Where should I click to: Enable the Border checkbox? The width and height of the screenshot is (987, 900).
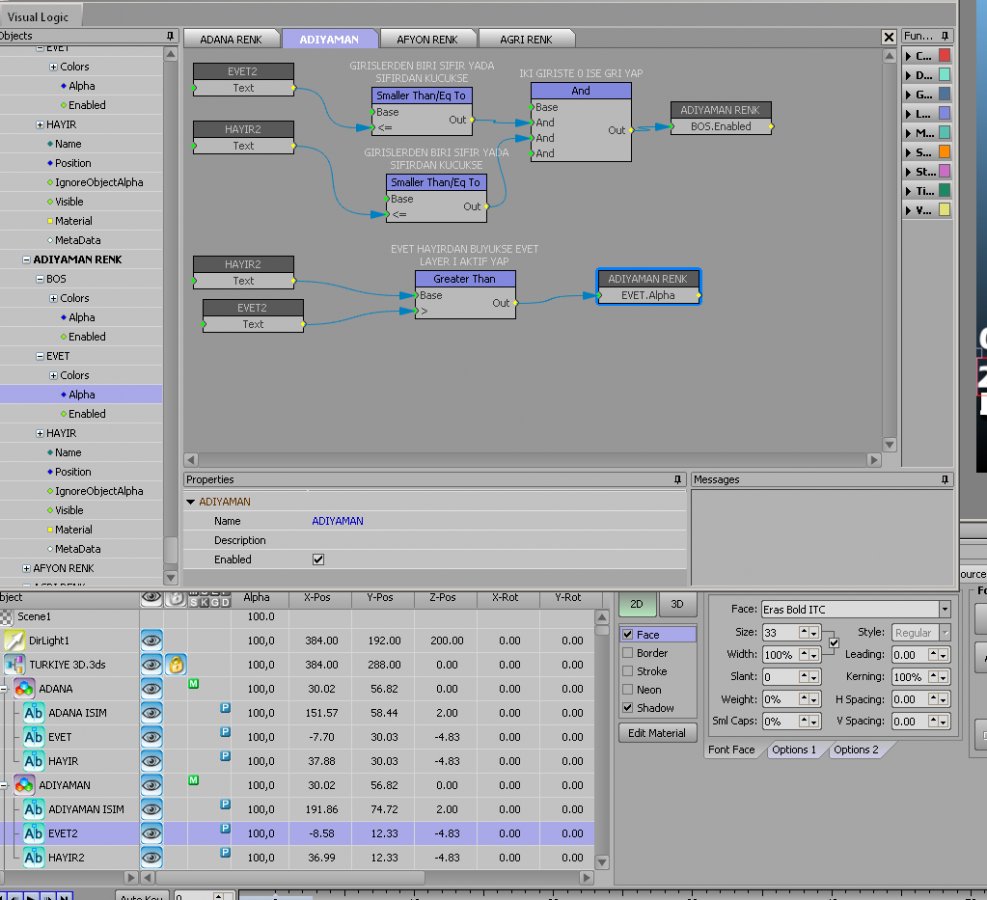point(627,653)
